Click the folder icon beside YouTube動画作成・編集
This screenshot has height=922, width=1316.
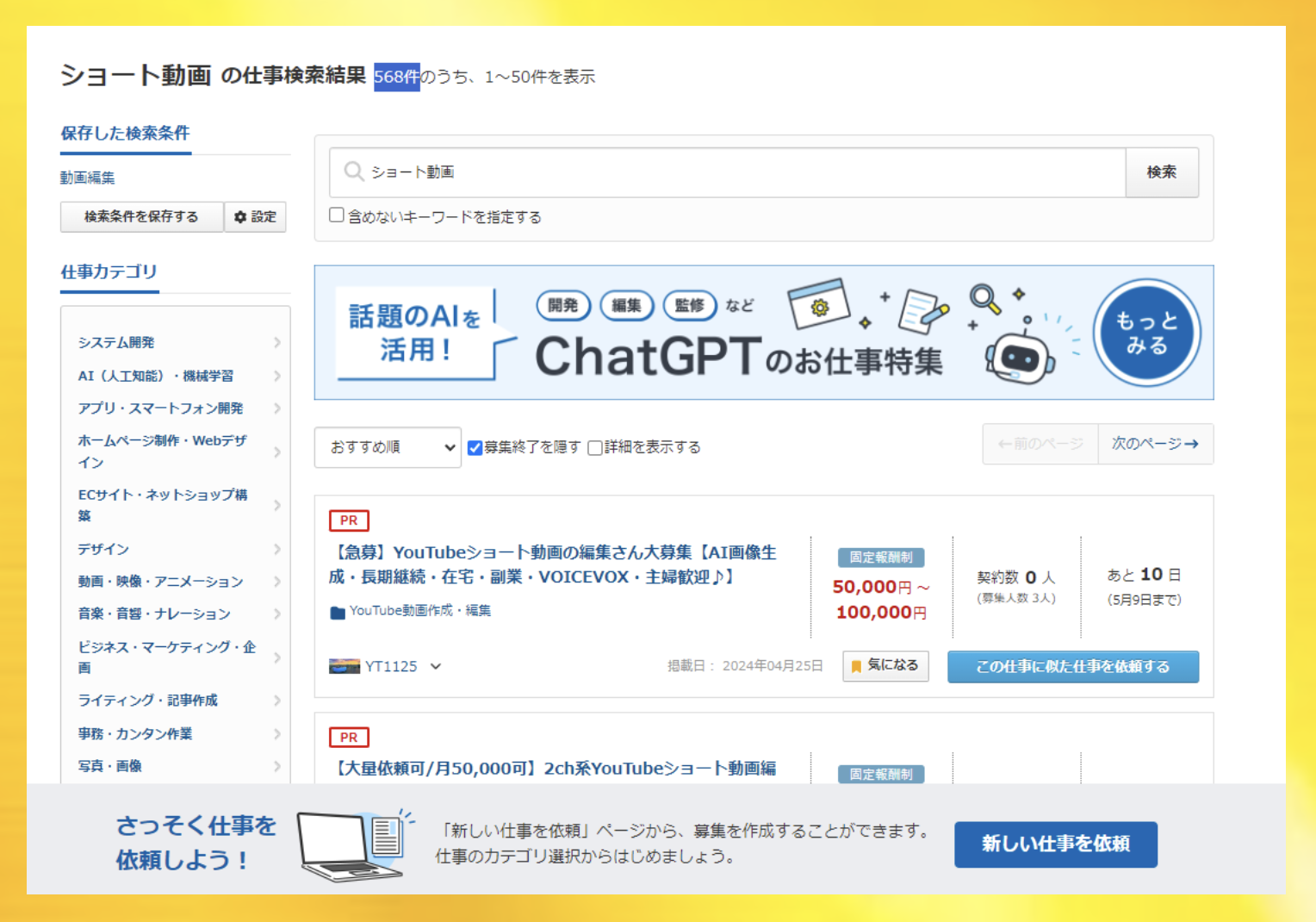click(338, 612)
